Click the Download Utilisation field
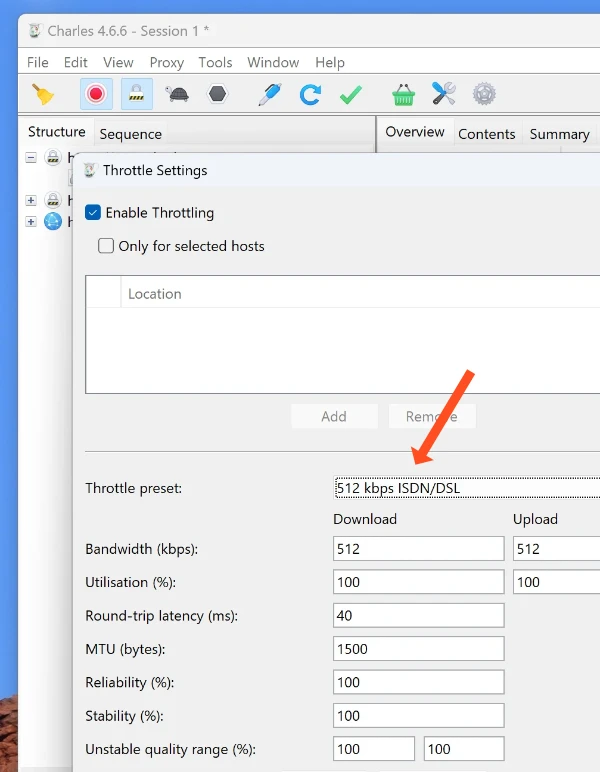The height and width of the screenshot is (772, 600). (x=418, y=582)
